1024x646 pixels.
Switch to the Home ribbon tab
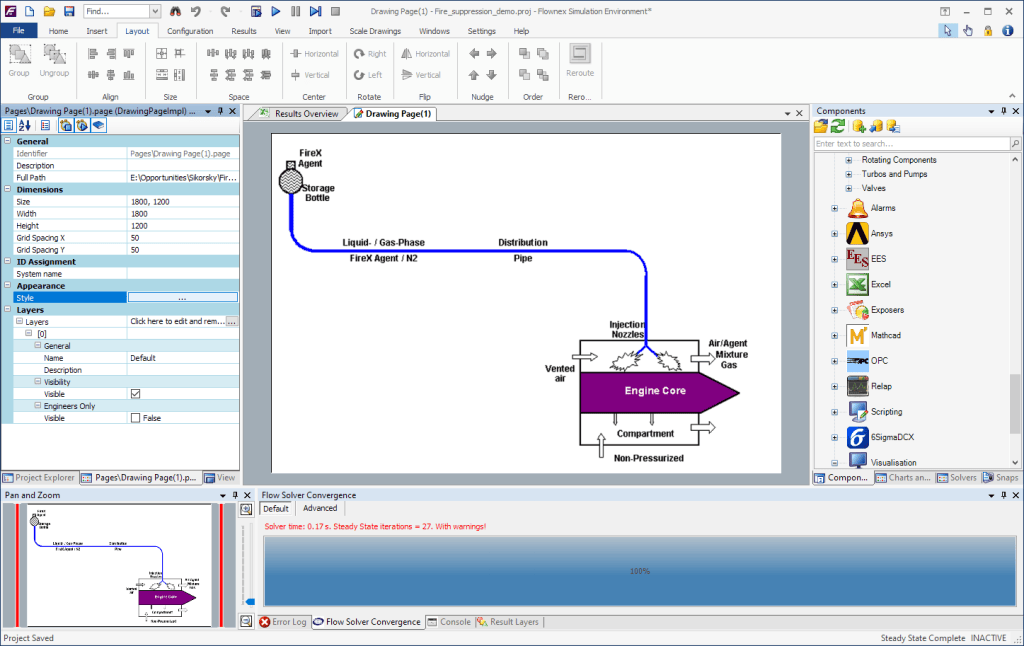pyautogui.click(x=58, y=31)
